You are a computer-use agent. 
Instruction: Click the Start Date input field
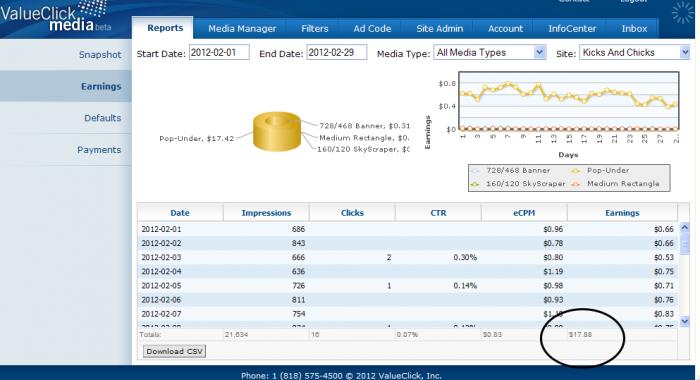pos(219,52)
